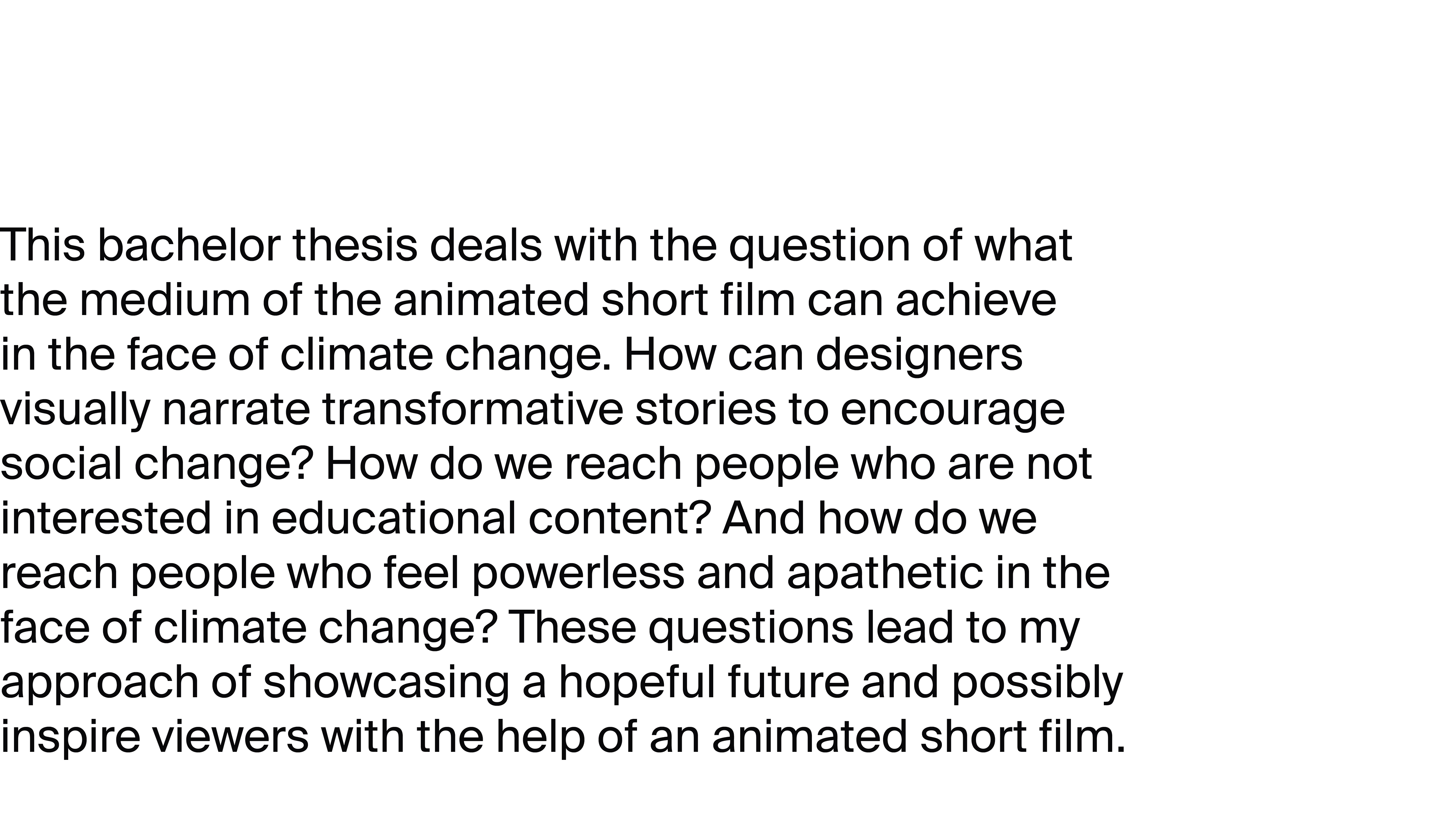Click the word "social"
This screenshot has height=819, width=1456.
pyautogui.click(x=61, y=464)
